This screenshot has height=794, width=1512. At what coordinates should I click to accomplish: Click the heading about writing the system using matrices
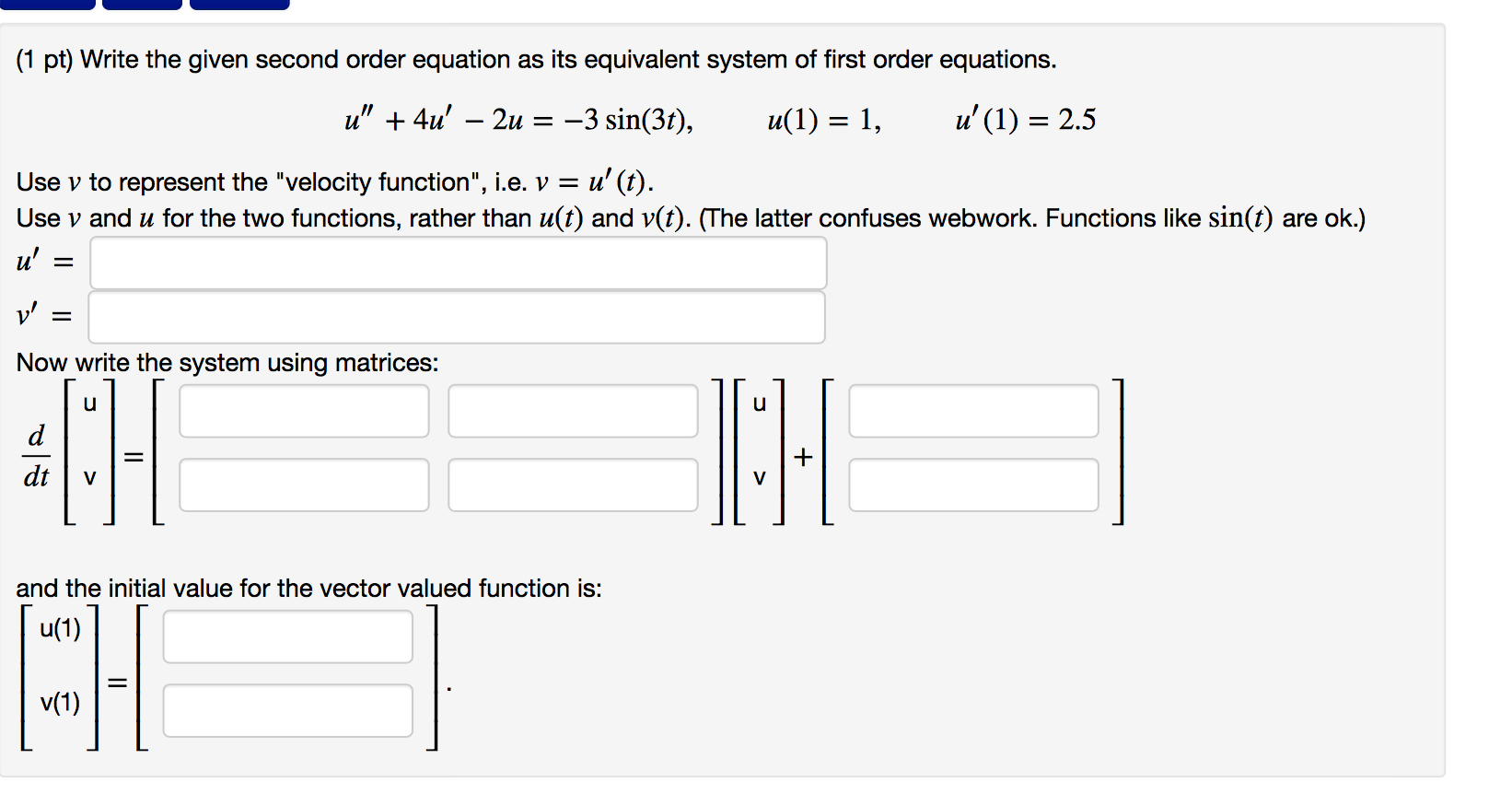click(227, 363)
